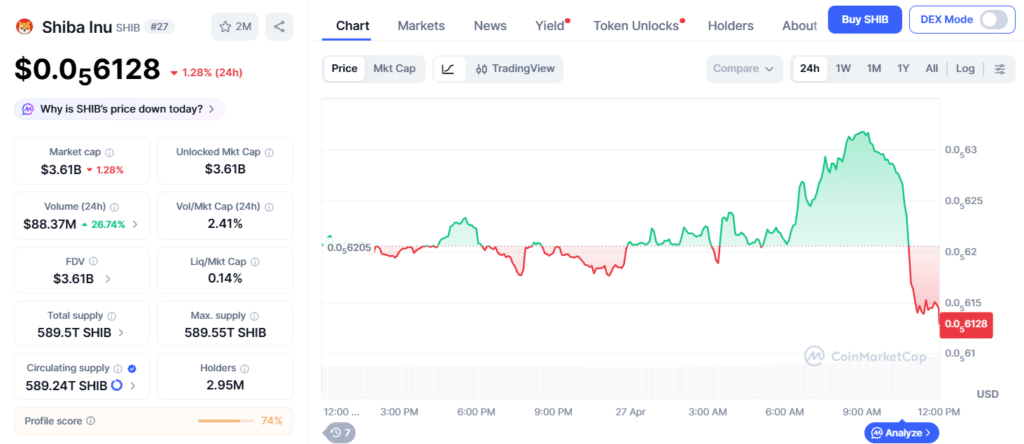Select the 1W time range
Image resolution: width=1024 pixels, height=444 pixels.
(x=843, y=69)
